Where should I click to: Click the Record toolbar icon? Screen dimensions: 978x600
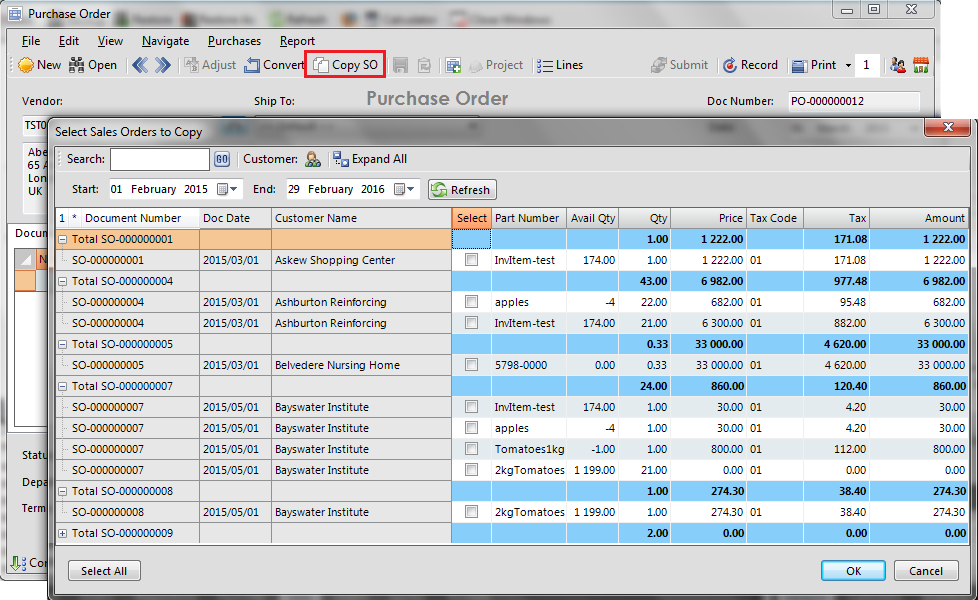(729, 65)
